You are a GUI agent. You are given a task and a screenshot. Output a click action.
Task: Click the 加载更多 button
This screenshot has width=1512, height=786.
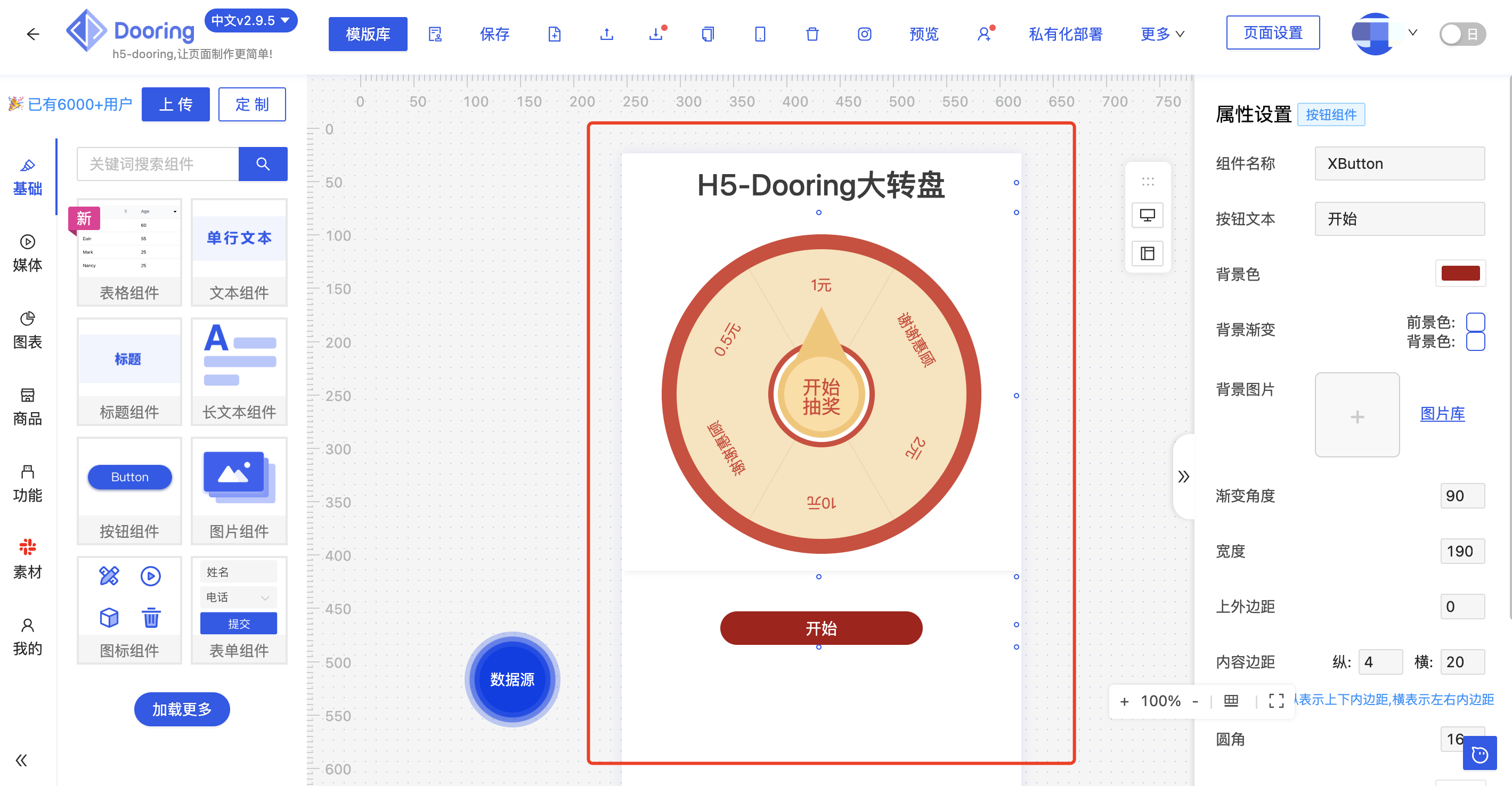click(x=182, y=709)
